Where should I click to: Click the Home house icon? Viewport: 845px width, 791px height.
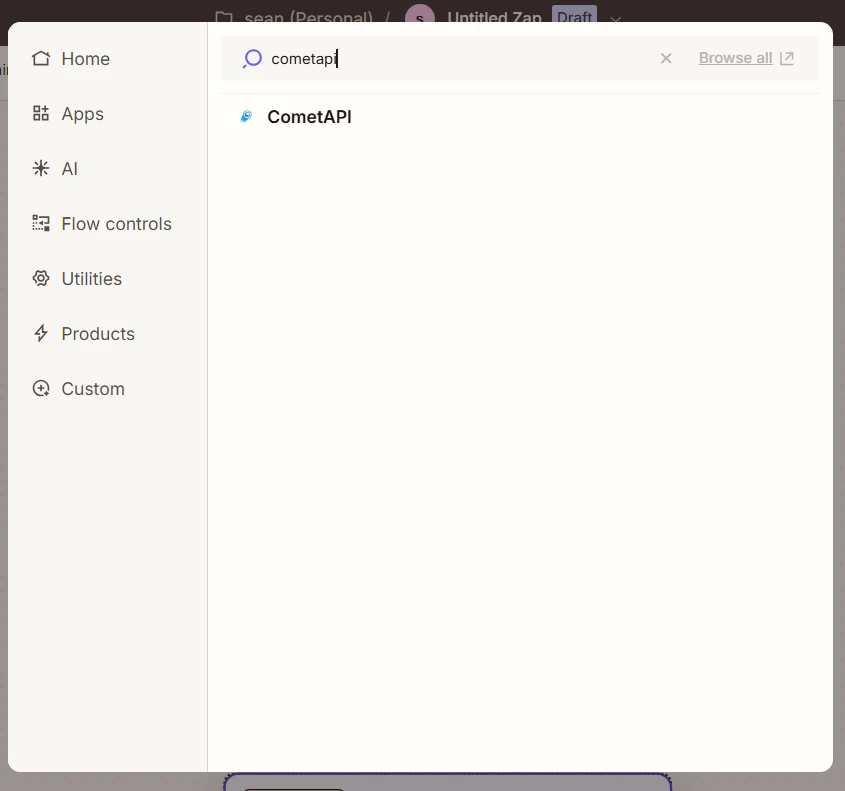click(41, 58)
